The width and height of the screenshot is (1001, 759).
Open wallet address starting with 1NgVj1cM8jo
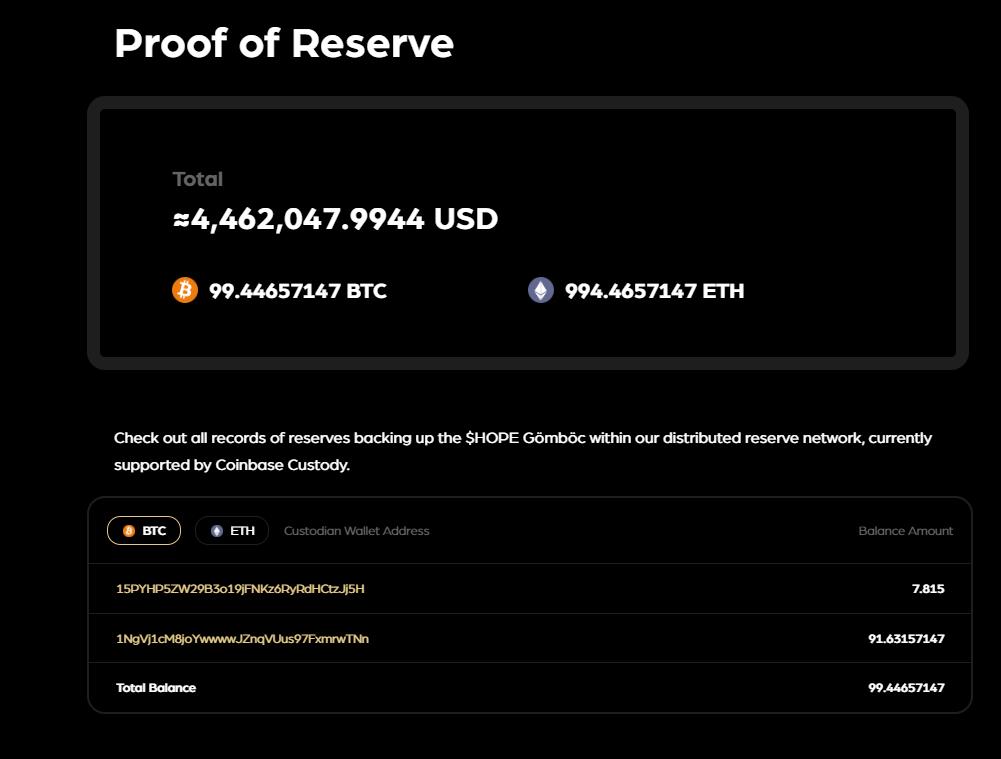click(242, 638)
